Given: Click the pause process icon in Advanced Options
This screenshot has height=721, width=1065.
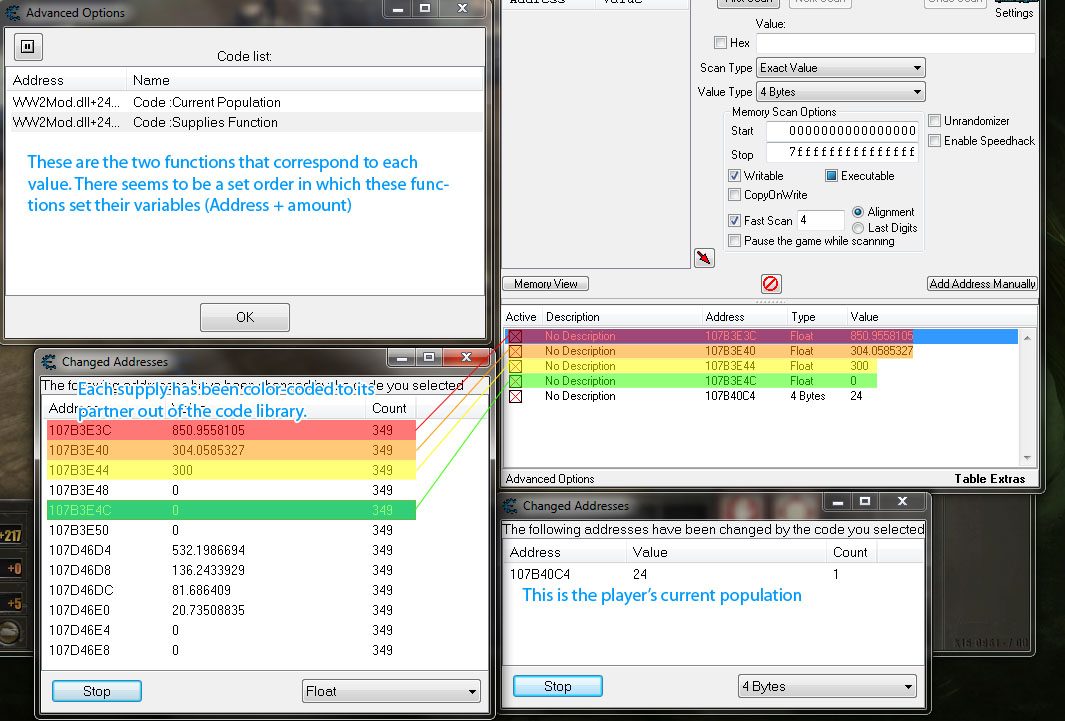Looking at the screenshot, I should [27, 46].
